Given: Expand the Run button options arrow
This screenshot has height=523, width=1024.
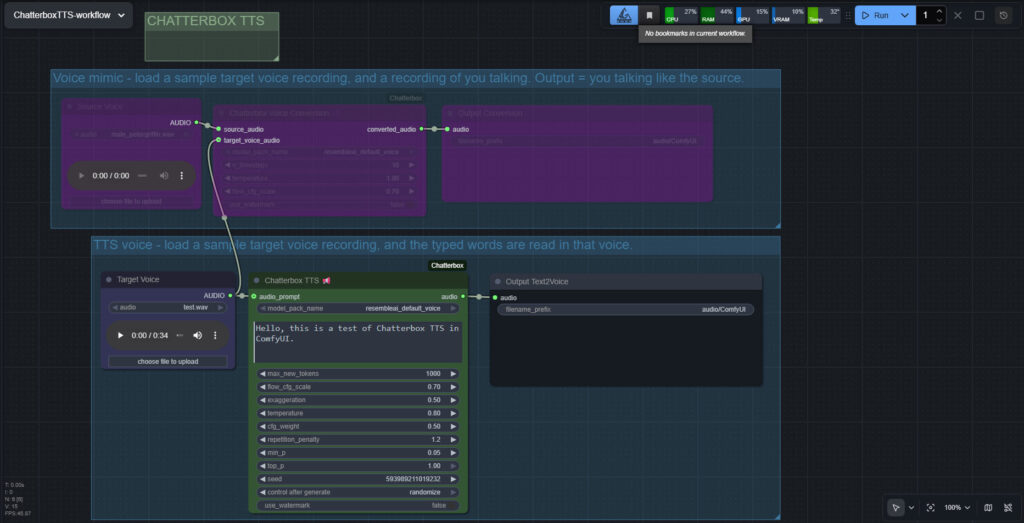Looking at the screenshot, I should [x=905, y=15].
